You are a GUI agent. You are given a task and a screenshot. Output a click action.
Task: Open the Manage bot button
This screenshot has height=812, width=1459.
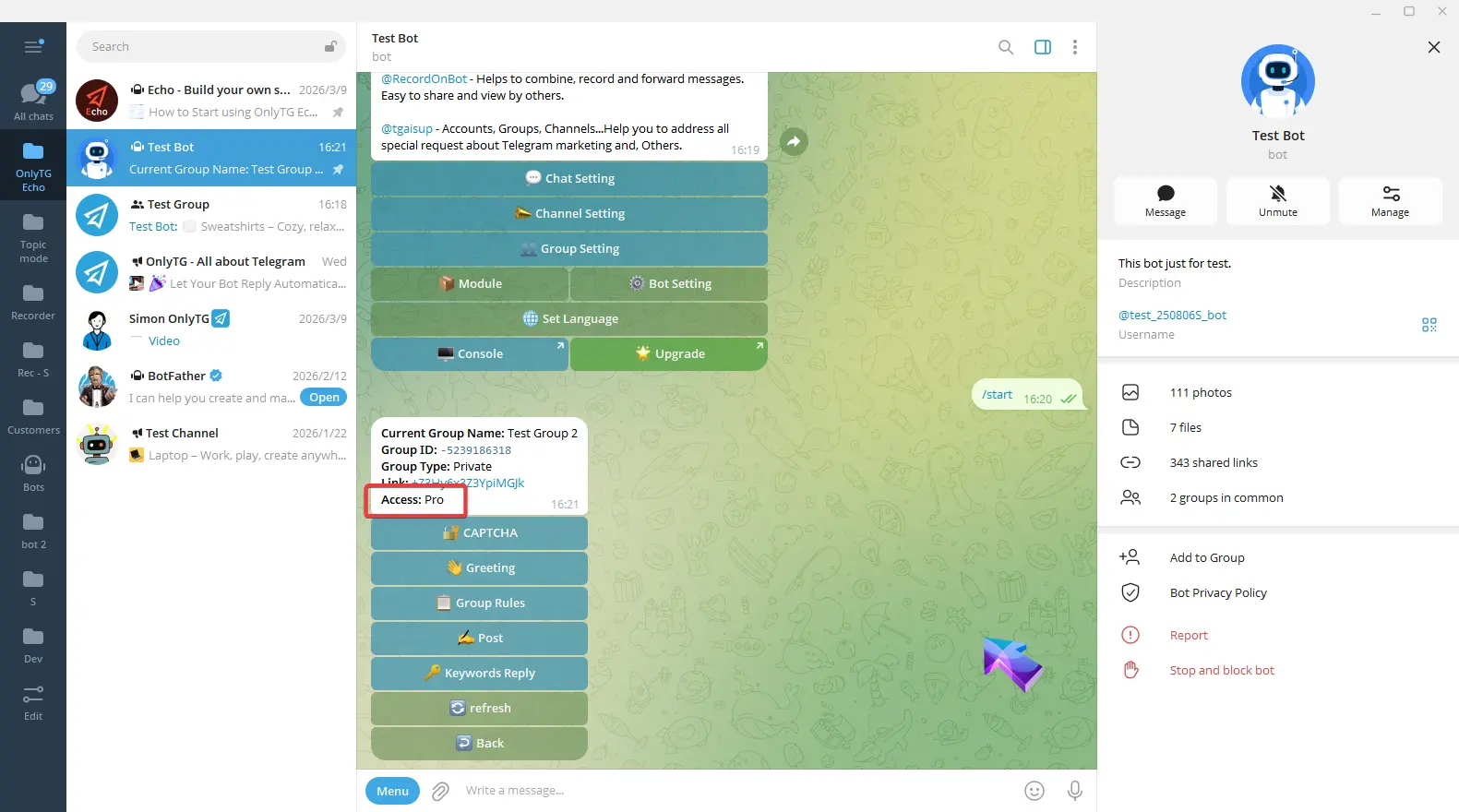click(x=1390, y=200)
